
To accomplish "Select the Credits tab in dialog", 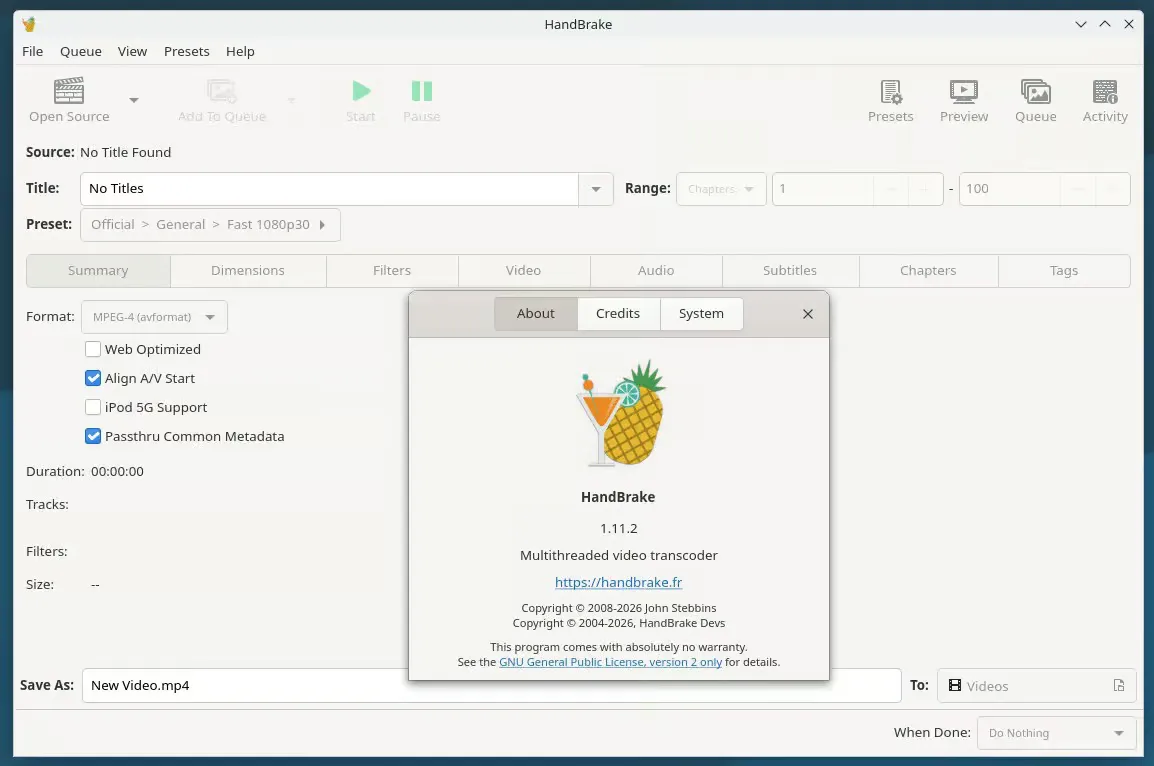I will click(x=618, y=313).
